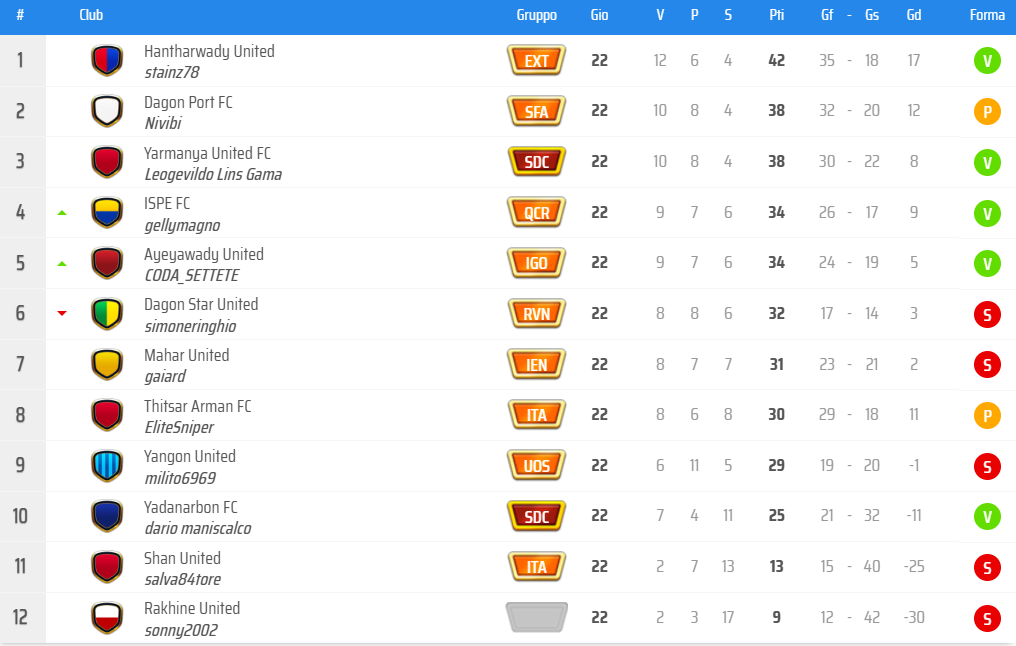
Task: Click Yadanarbon FC's green V form indicator
Action: (986, 517)
